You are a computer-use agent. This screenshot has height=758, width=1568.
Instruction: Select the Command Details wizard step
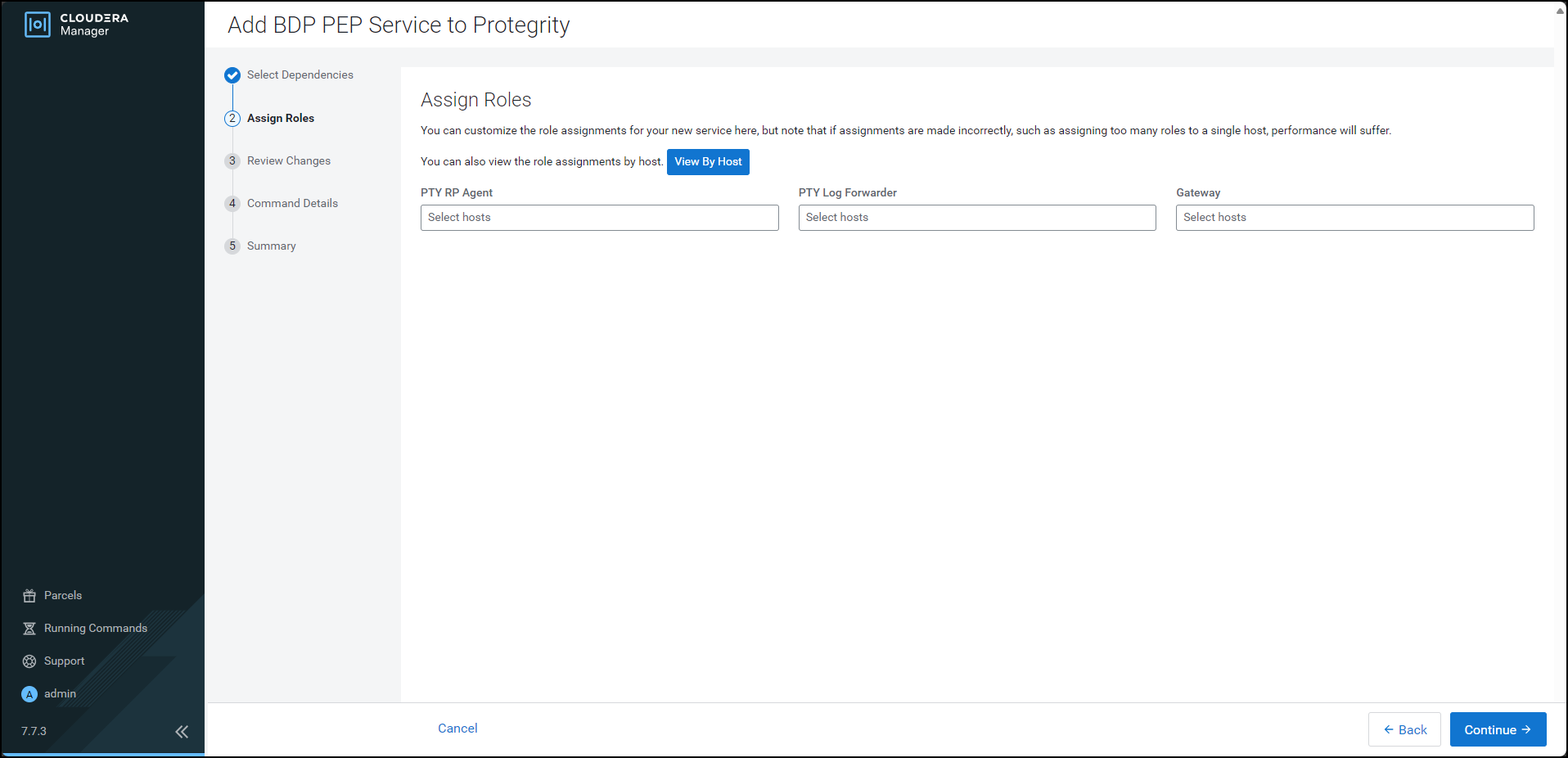point(292,204)
